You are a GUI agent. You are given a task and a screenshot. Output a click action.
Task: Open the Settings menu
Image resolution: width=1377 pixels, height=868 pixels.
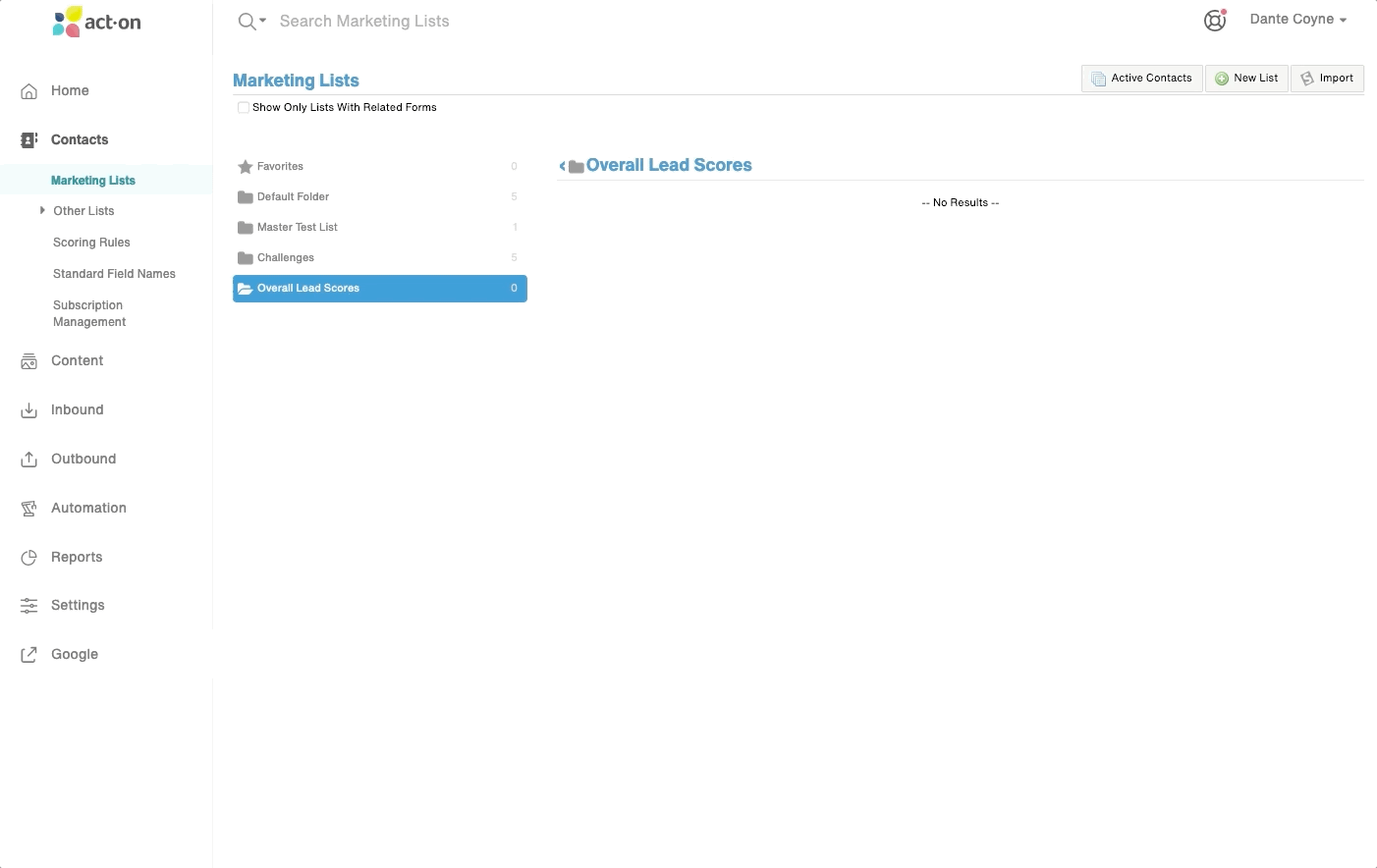78,605
